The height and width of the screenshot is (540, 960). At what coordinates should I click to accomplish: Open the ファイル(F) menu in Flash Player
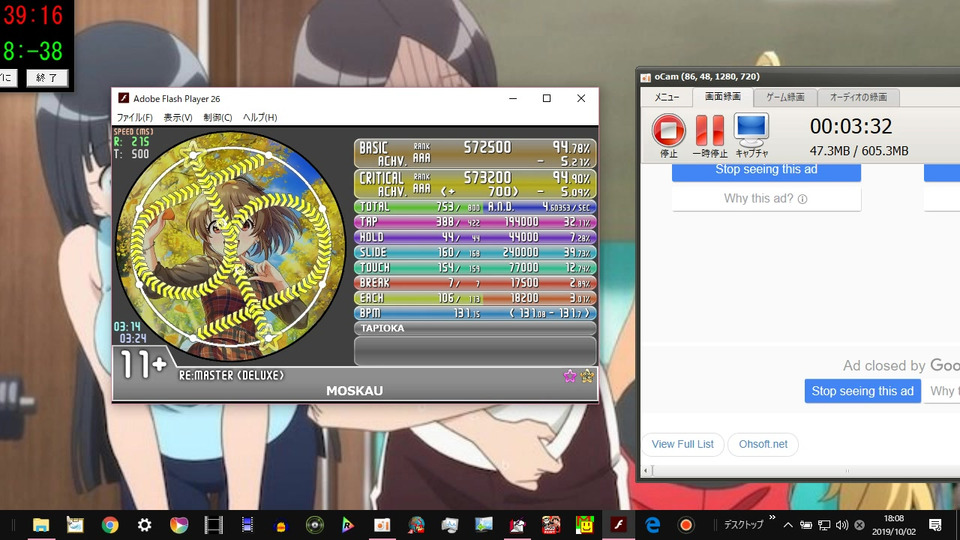(135, 118)
